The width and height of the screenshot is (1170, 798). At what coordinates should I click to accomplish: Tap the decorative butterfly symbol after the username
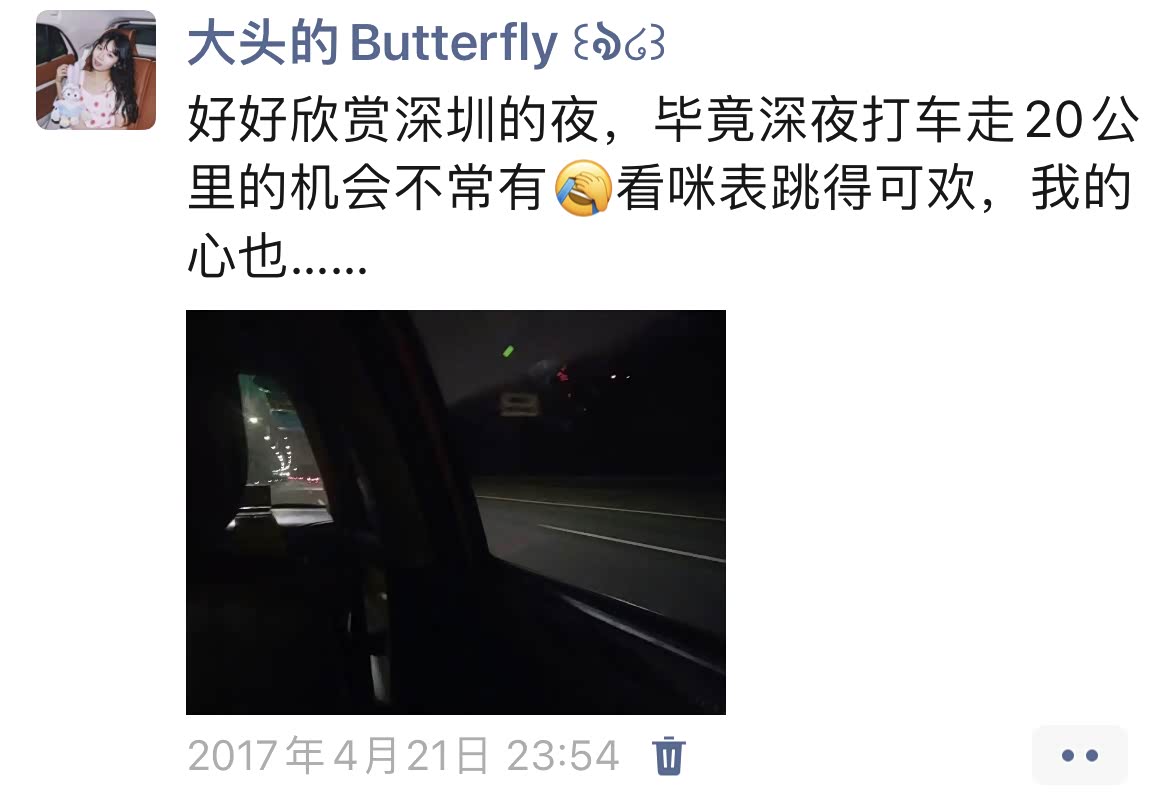click(x=619, y=43)
